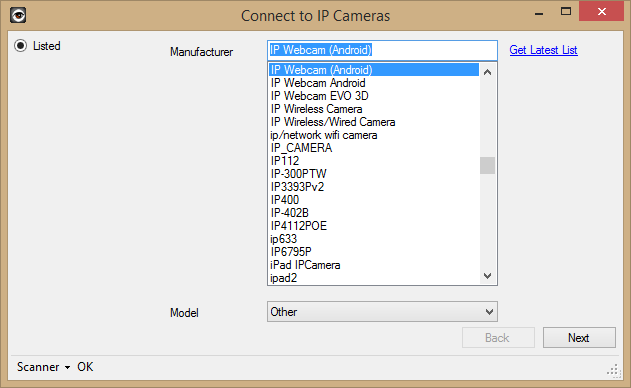
Task: Choose ipad2 at bottom of list
Action: (x=374, y=278)
